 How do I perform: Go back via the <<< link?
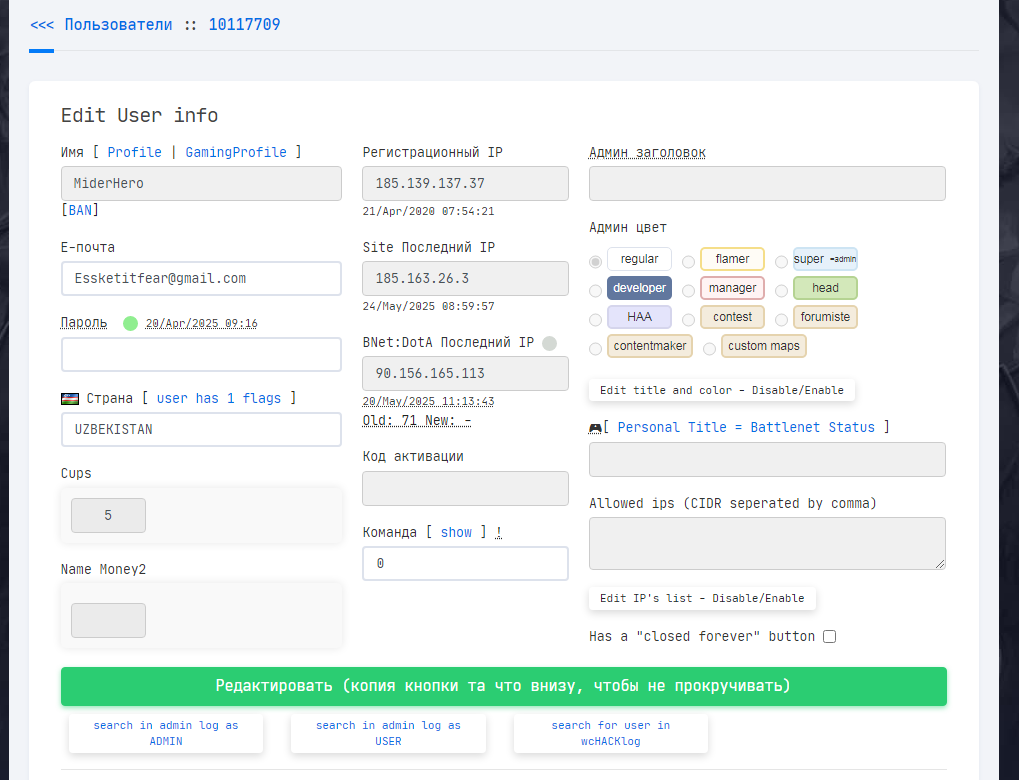coord(42,25)
